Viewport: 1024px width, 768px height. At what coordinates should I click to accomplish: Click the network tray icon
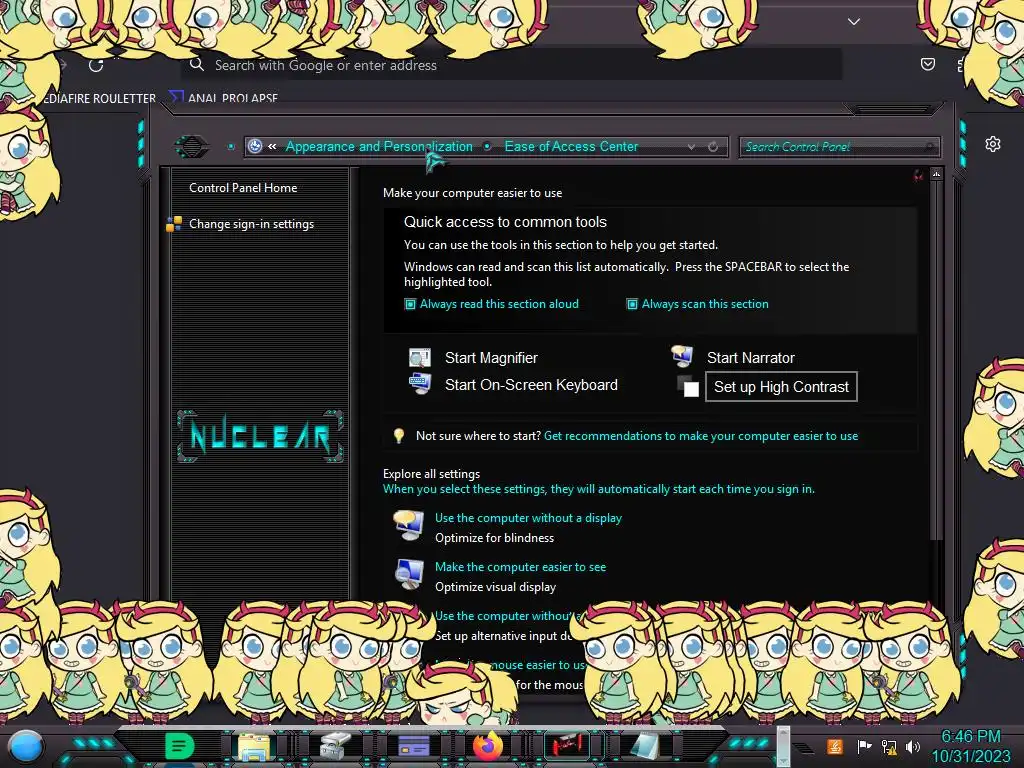[x=888, y=746]
